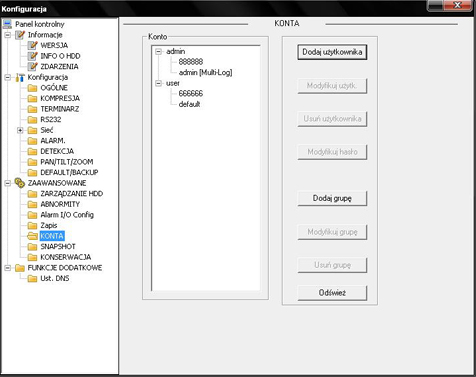Click the WERSJA notepad icon
The width and height of the screenshot is (476, 377).
click(x=32, y=45)
